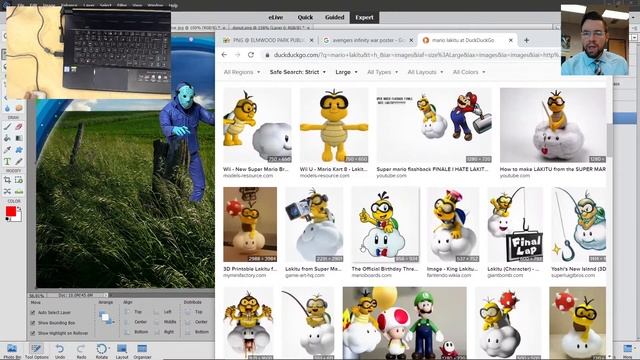Select the Blur tool in the toolbox
The height and width of the screenshot is (360, 640).
pyautogui.click(x=7, y=108)
